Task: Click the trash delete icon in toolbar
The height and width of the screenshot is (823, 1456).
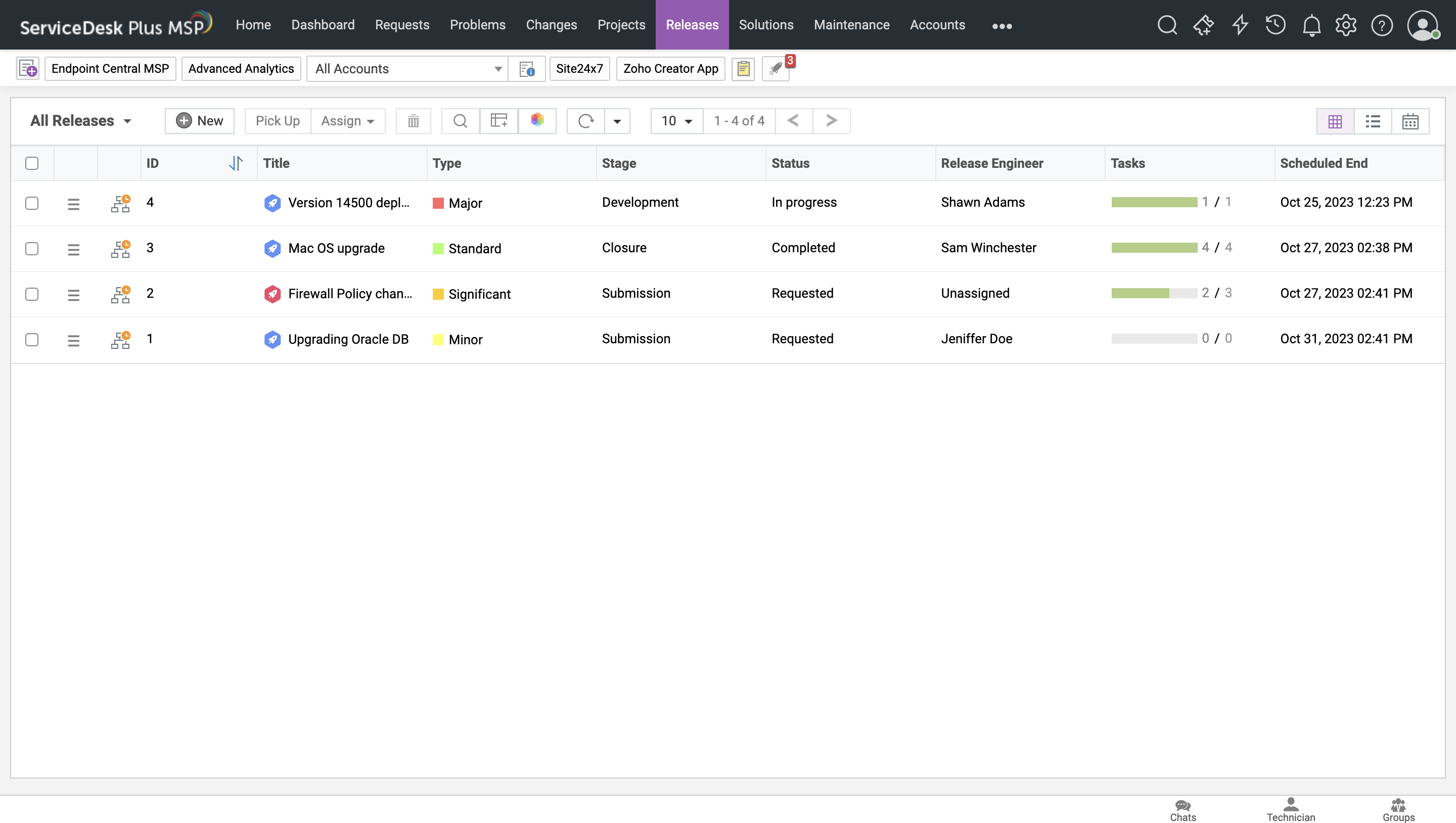Action: pos(413,121)
